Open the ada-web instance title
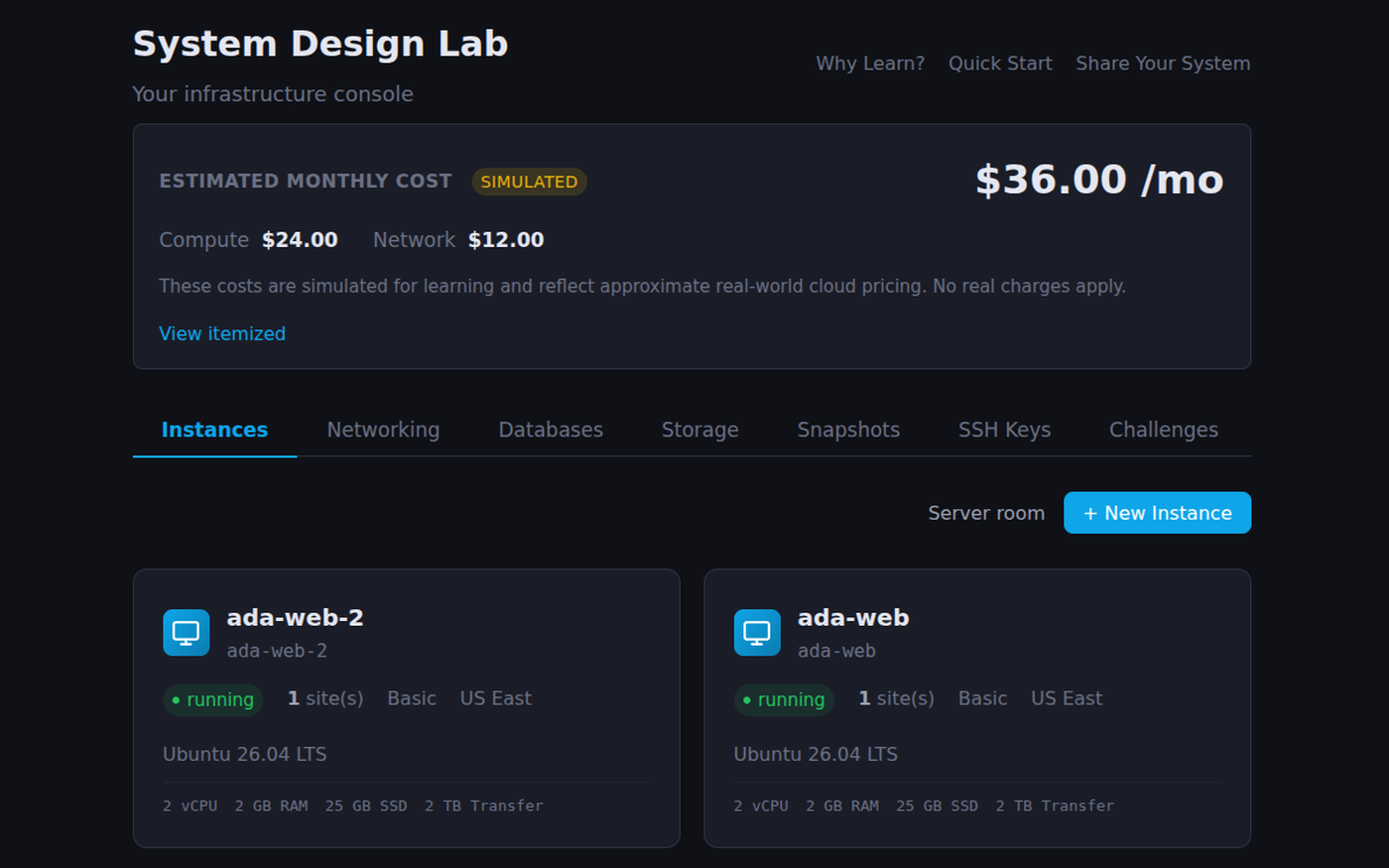Screen dimensions: 1389x868 pos(853,617)
